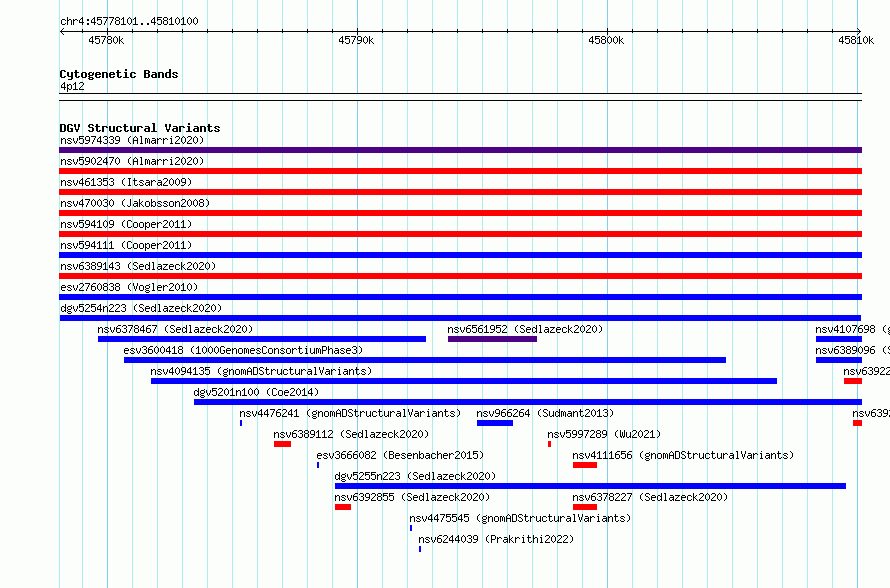Click the esv3666082 (Besenbacher2015) text label
Viewport: 890px width, 588px height.
pyautogui.click(x=400, y=455)
